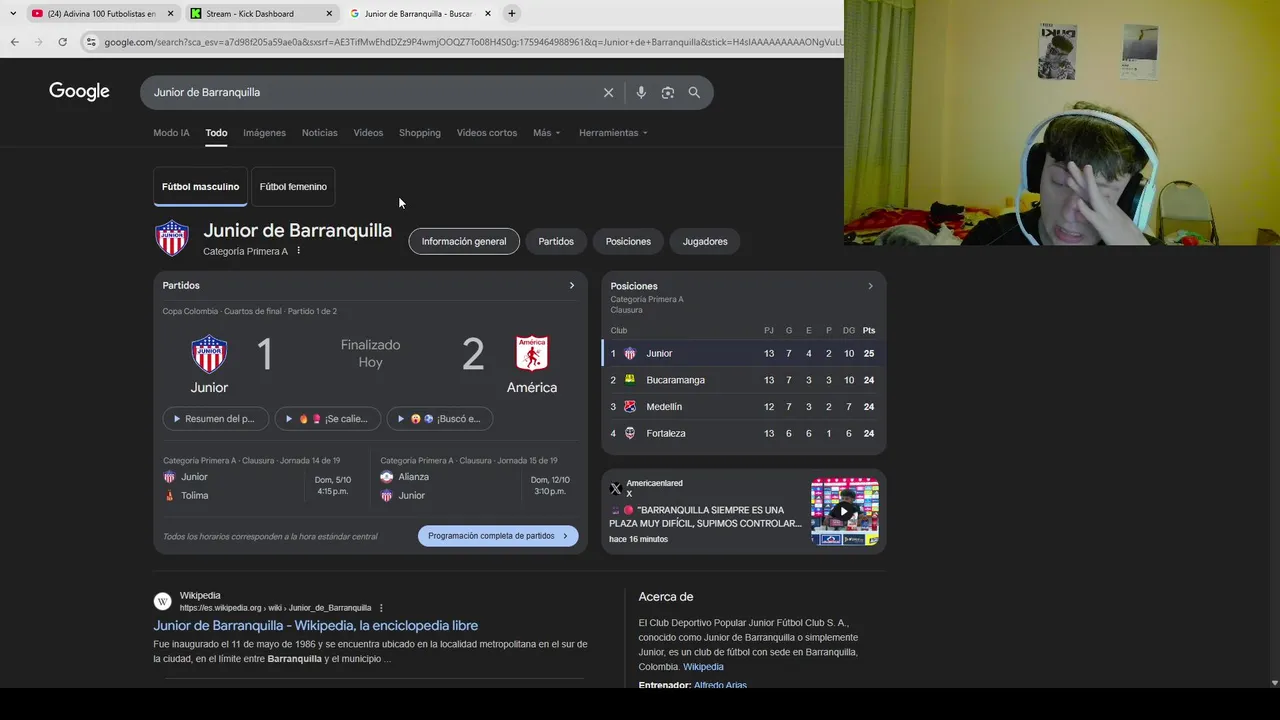The width and height of the screenshot is (1280, 720).
Task: Switch to Shopping tab
Action: pos(420,133)
